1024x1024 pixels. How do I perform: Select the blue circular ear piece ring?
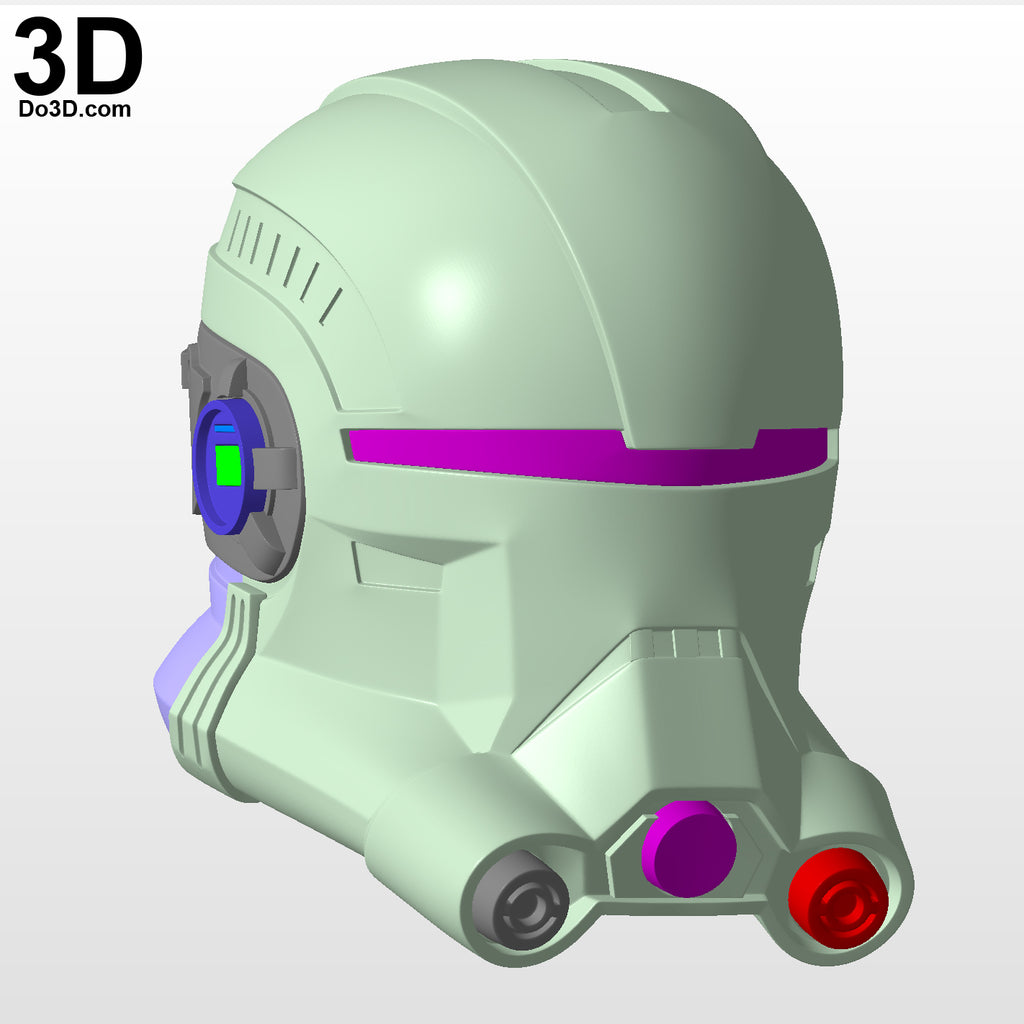(x=229, y=466)
